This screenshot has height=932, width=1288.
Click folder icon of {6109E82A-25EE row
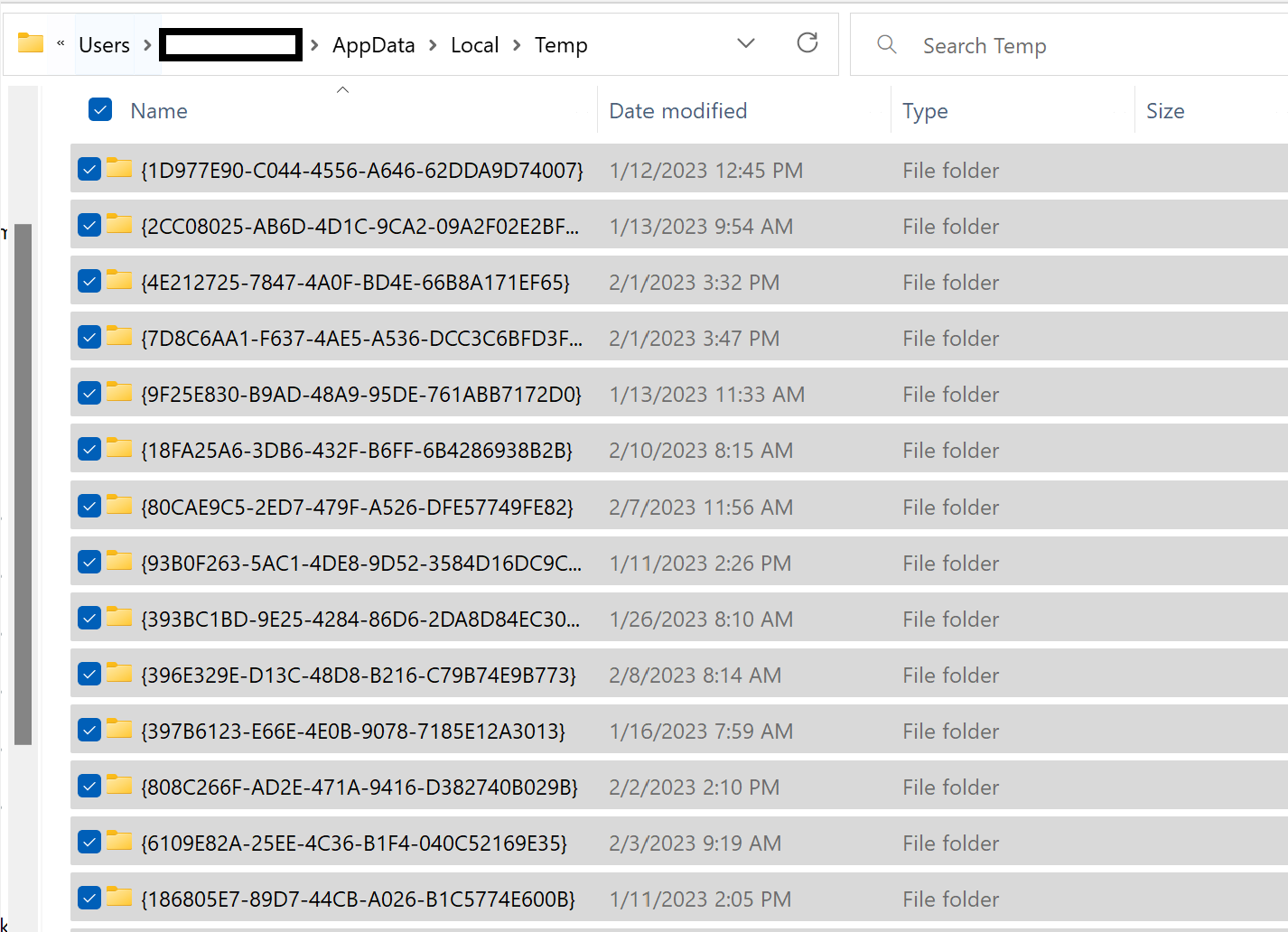(x=119, y=840)
